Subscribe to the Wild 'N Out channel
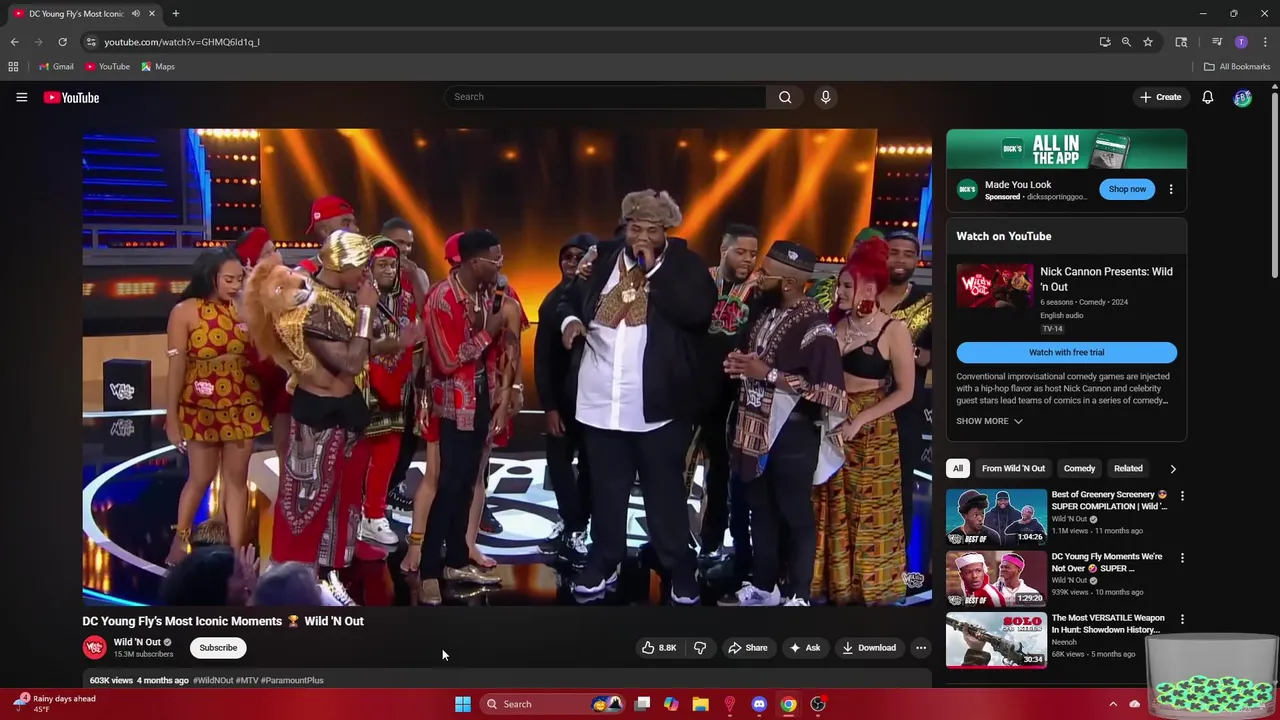1280x720 pixels. pyautogui.click(x=218, y=647)
